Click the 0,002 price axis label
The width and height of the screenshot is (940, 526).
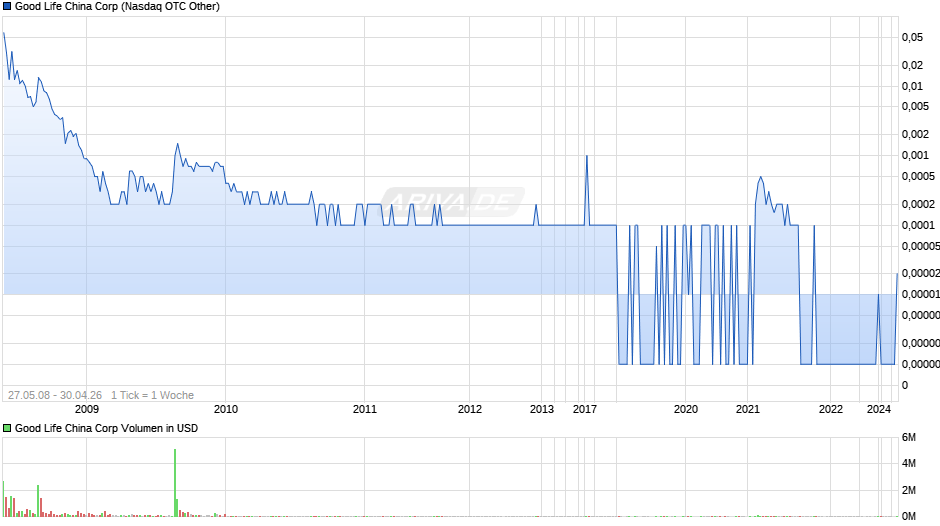pos(915,134)
